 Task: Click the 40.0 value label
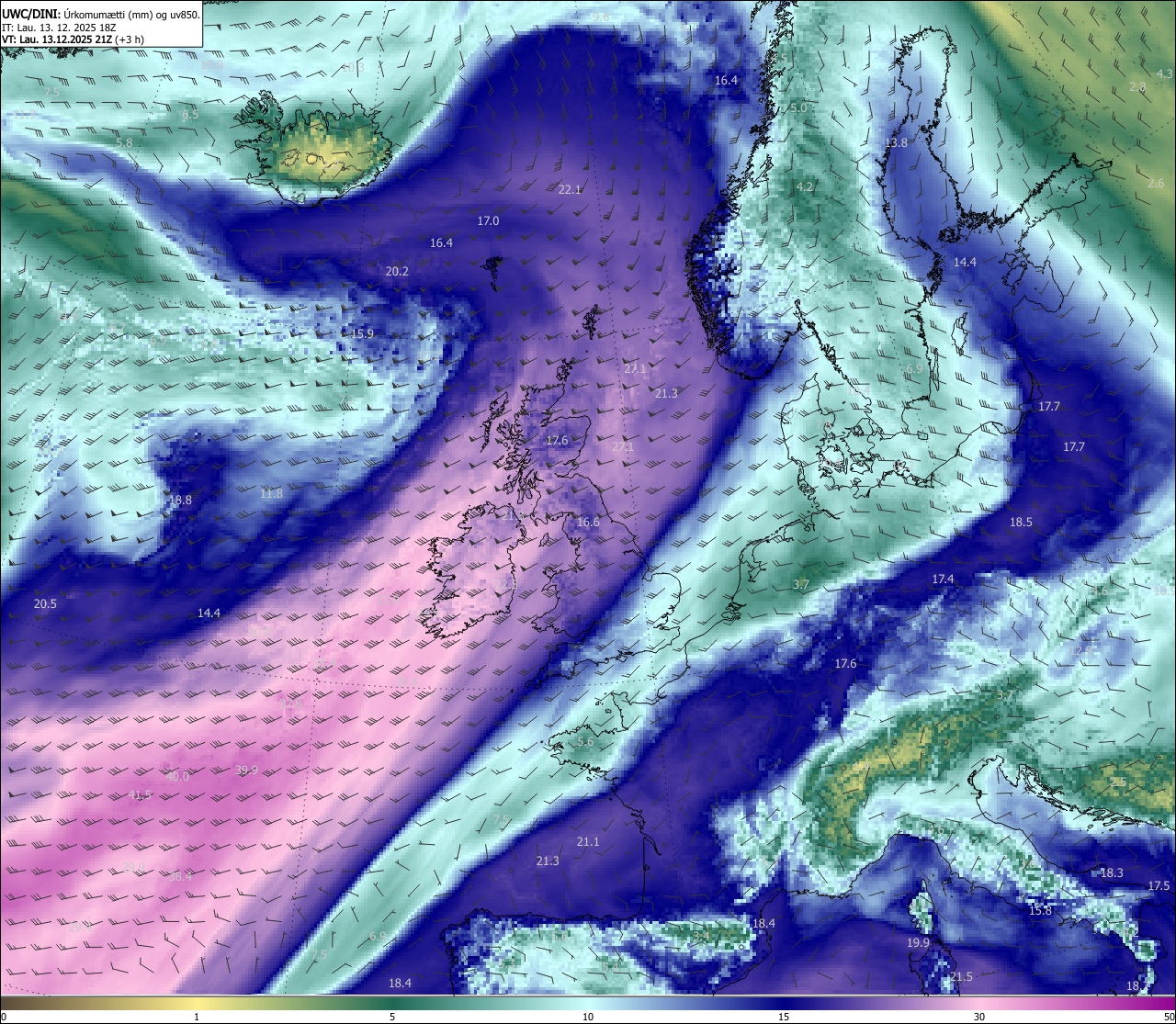coord(177,777)
